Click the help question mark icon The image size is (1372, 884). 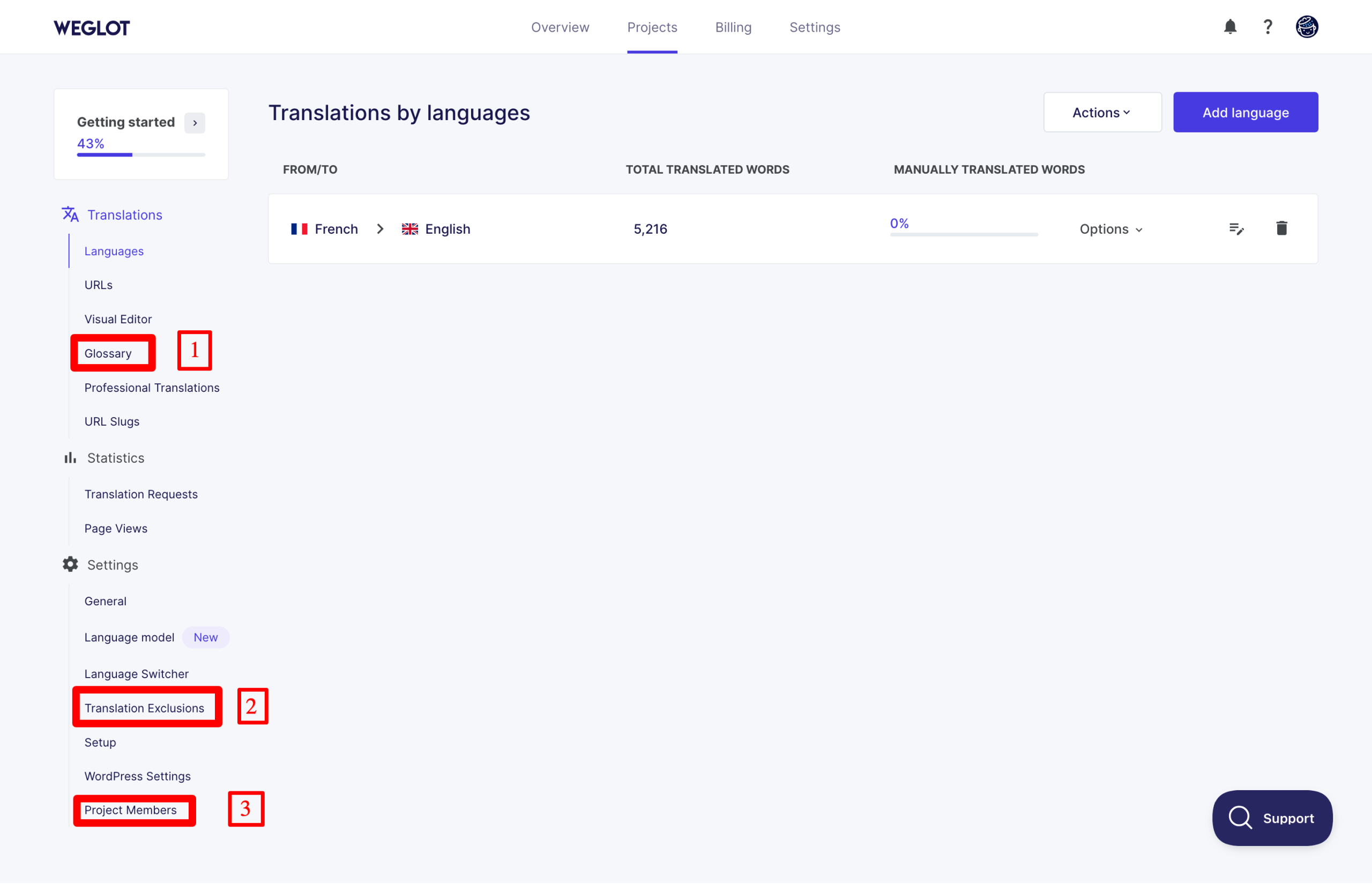pos(1267,26)
